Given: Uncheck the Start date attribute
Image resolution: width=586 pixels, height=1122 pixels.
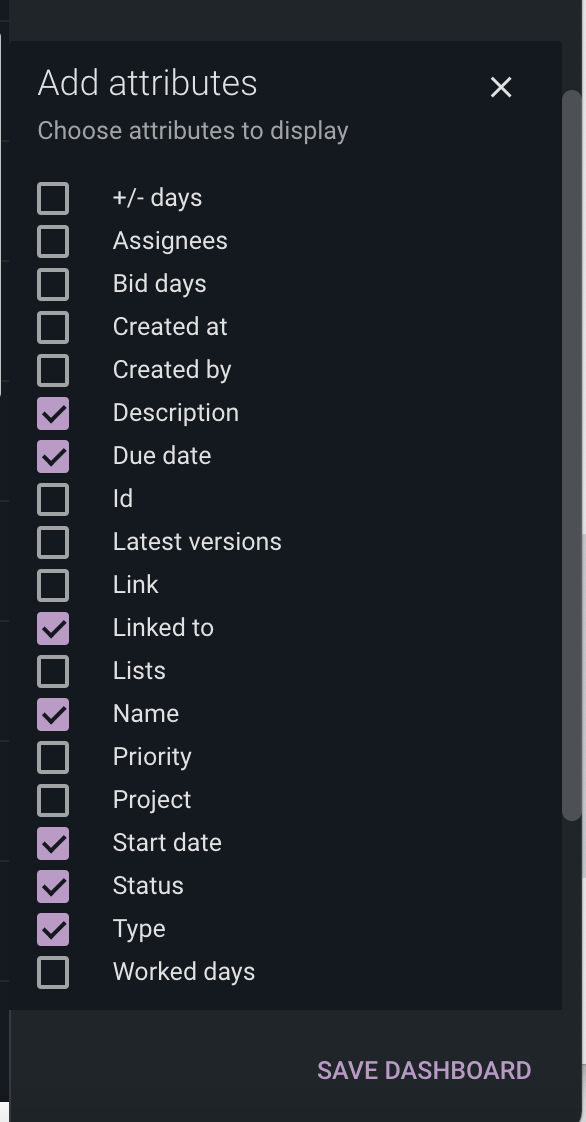Looking at the screenshot, I should coord(54,842).
